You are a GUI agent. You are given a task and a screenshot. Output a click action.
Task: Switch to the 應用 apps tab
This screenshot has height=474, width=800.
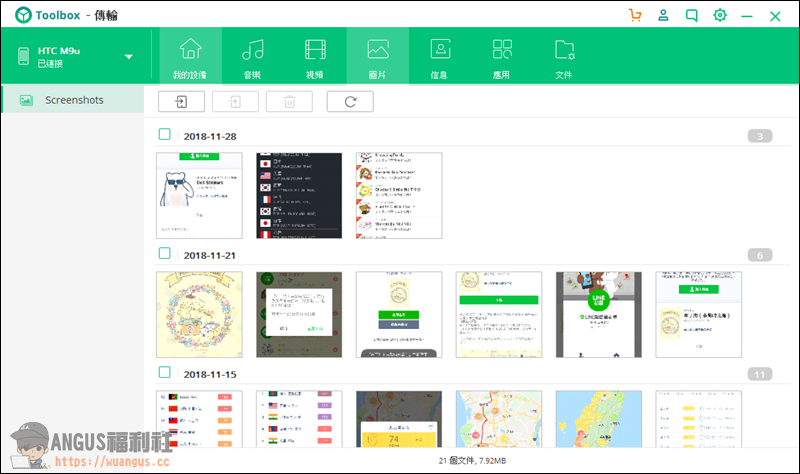[x=502, y=57]
